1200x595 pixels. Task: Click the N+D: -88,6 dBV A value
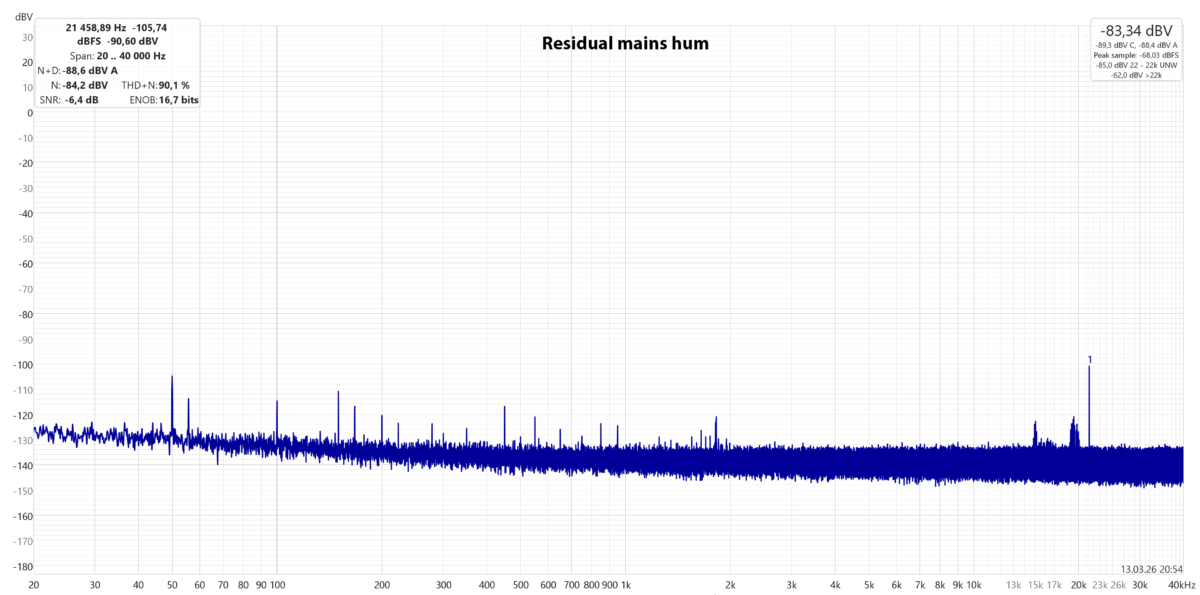coord(77,71)
